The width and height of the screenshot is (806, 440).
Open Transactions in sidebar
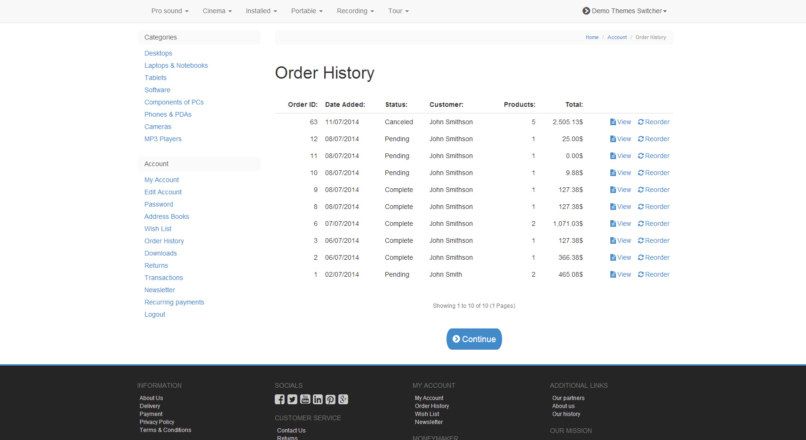tap(163, 278)
